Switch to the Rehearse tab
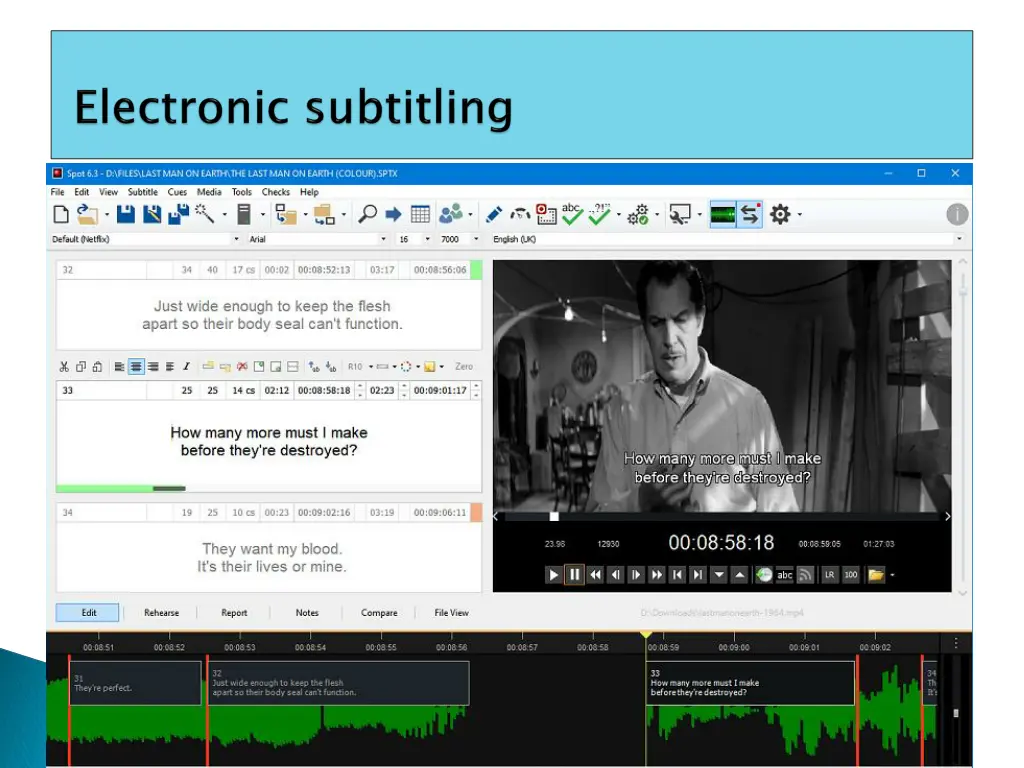The image size is (1024, 768). click(161, 613)
